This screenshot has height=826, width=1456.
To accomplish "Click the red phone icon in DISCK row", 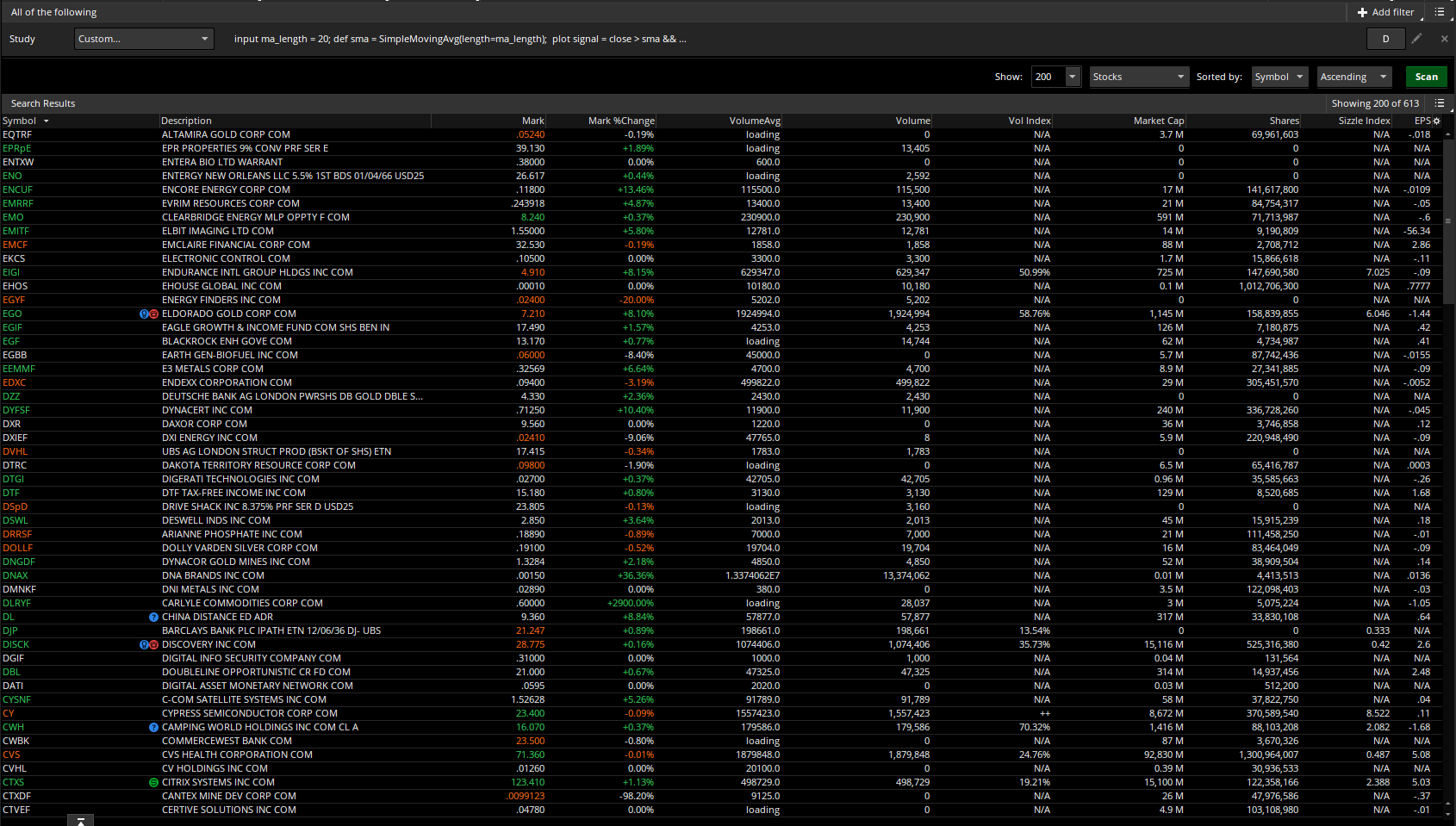I will pyautogui.click(x=154, y=645).
